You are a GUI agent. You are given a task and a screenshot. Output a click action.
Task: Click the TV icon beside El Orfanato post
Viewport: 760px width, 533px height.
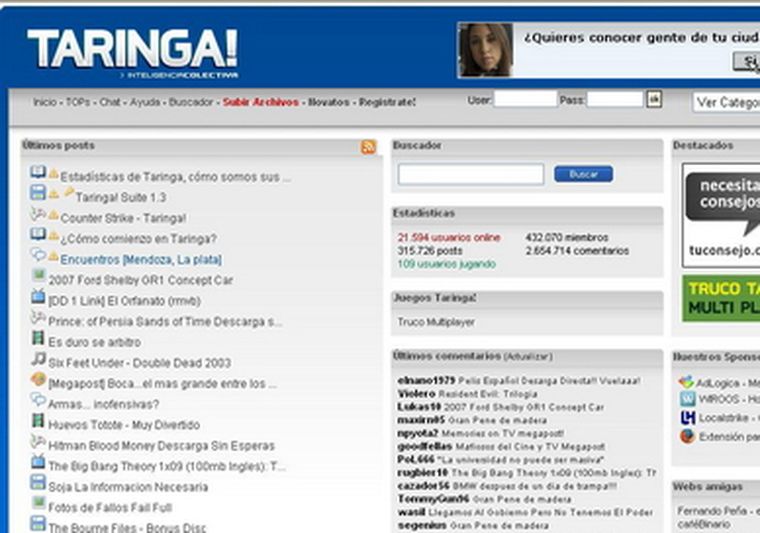38,296
